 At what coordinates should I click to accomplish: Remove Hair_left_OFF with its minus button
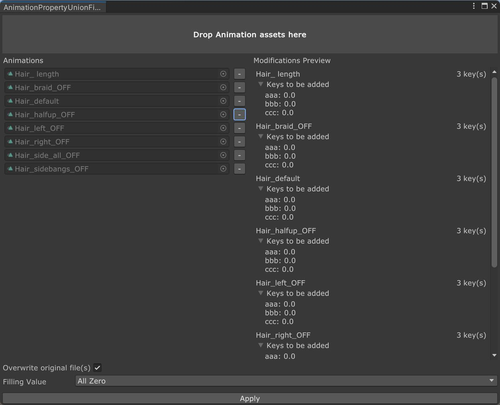pyautogui.click(x=239, y=128)
